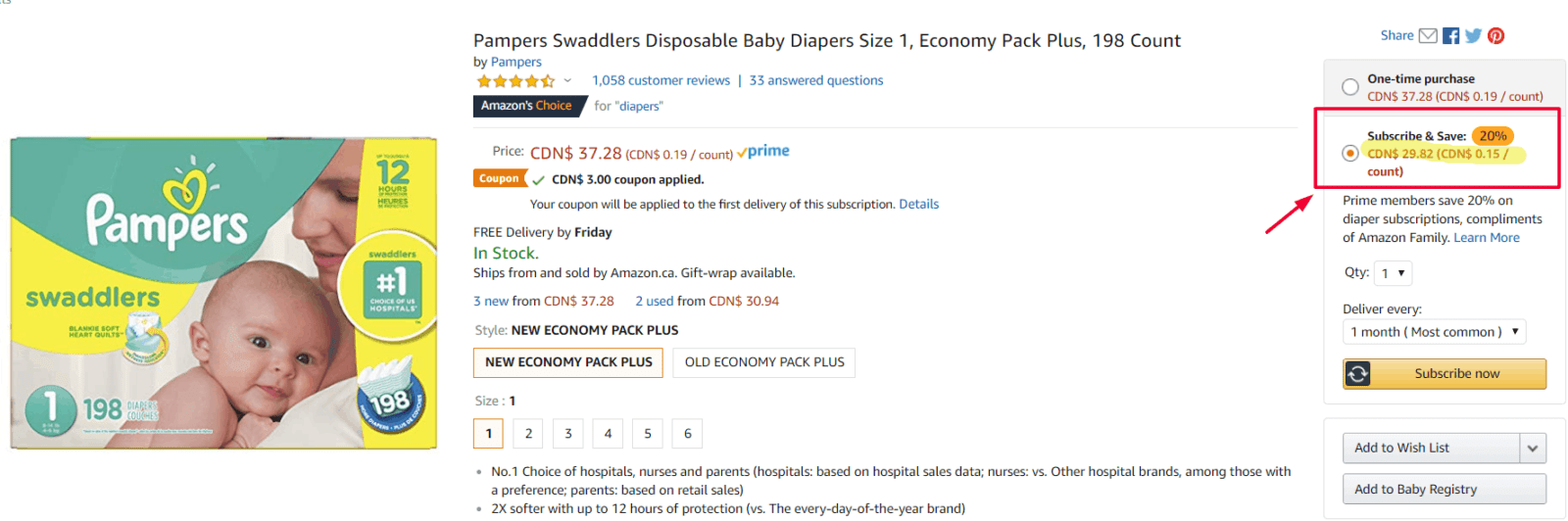Share product on Facebook icon
This screenshot has height=521, width=1568.
coord(1451,36)
